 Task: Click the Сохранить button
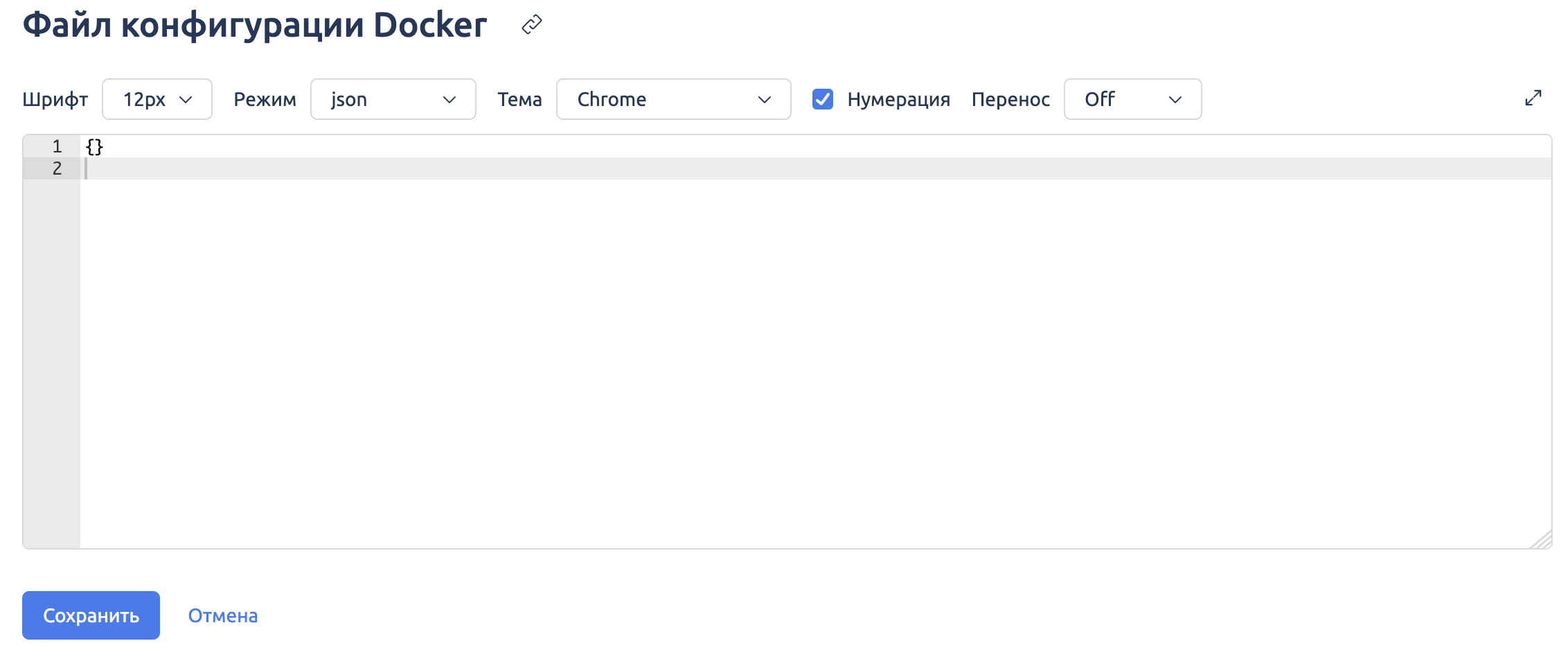click(x=91, y=615)
